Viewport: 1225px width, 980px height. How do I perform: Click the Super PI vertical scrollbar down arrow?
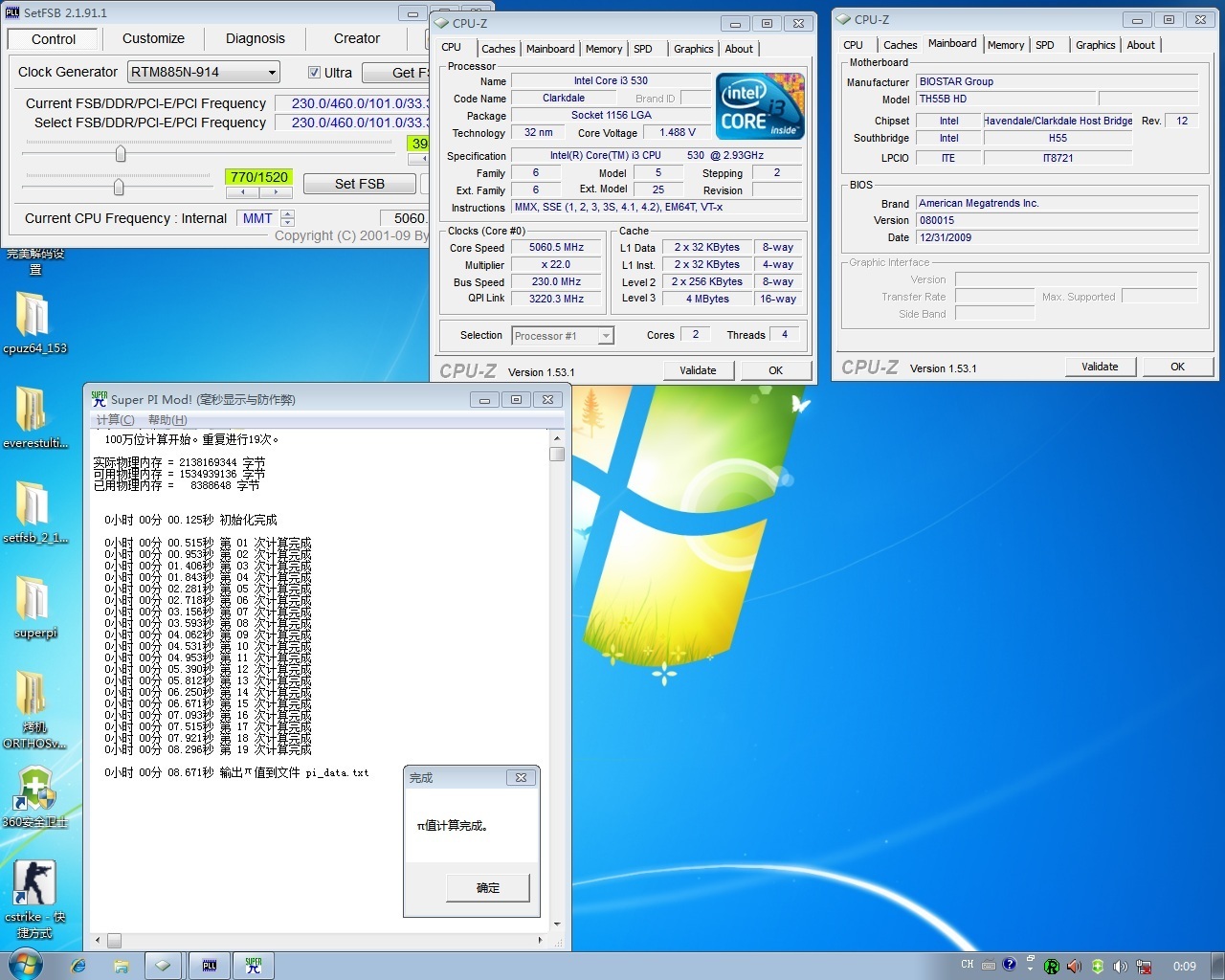coord(557,924)
